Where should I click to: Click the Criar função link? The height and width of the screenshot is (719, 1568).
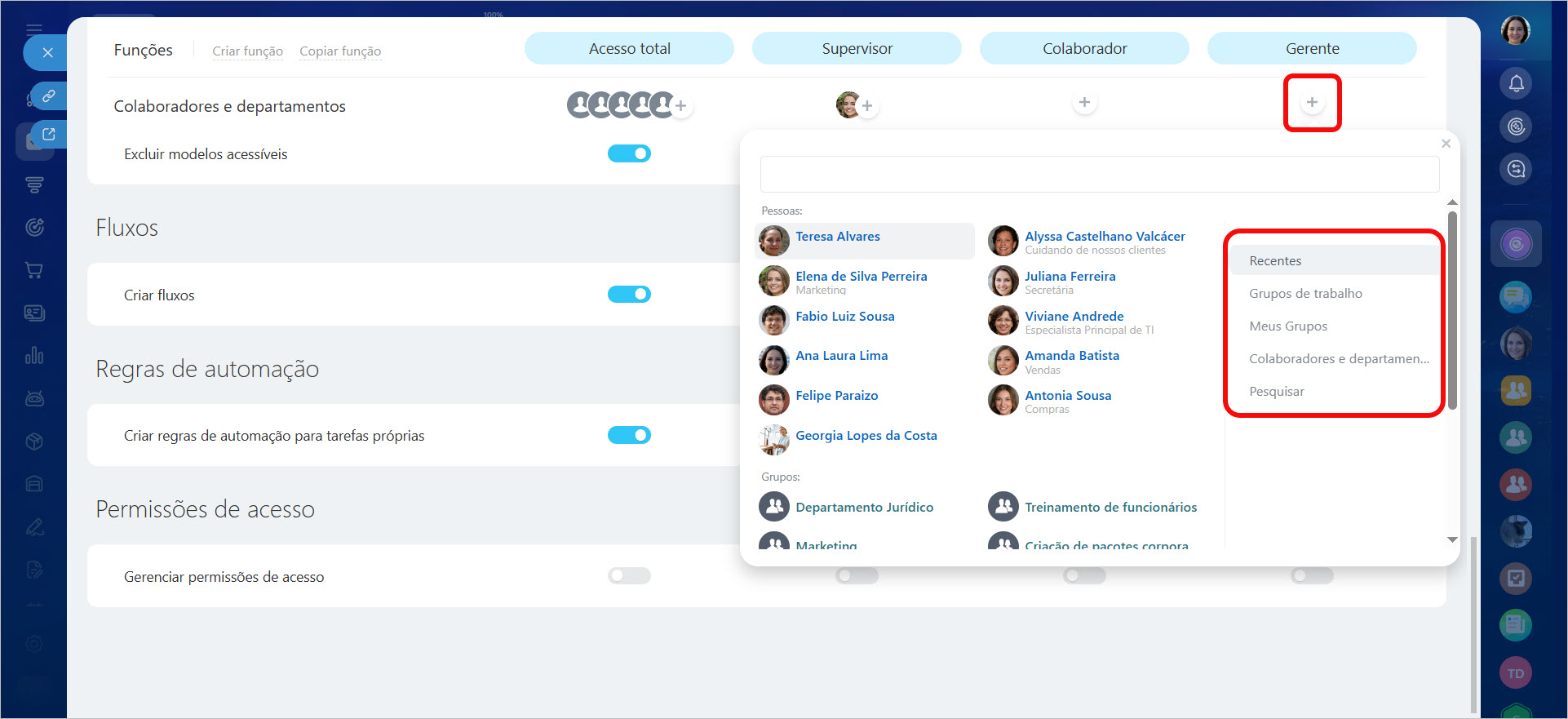(x=247, y=51)
